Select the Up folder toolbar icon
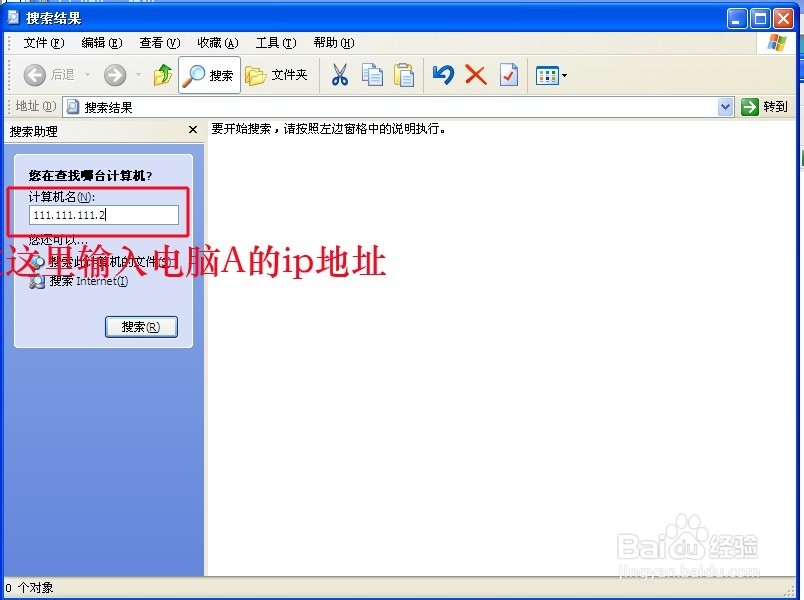 (x=162, y=74)
